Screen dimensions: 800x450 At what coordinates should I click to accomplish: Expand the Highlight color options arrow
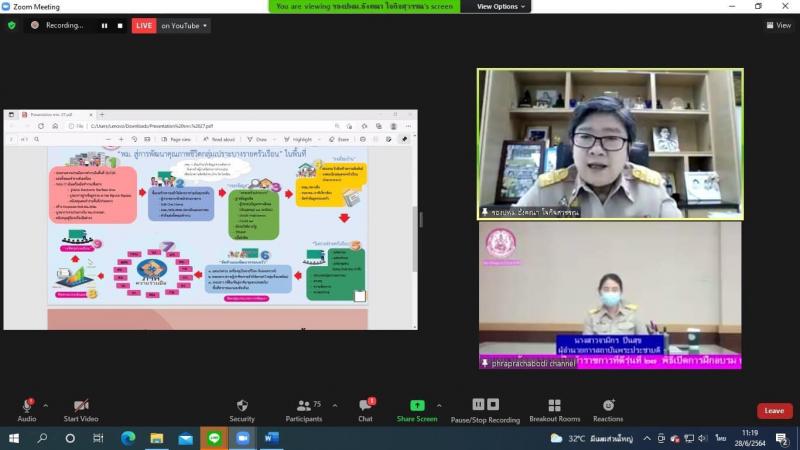[x=319, y=139]
